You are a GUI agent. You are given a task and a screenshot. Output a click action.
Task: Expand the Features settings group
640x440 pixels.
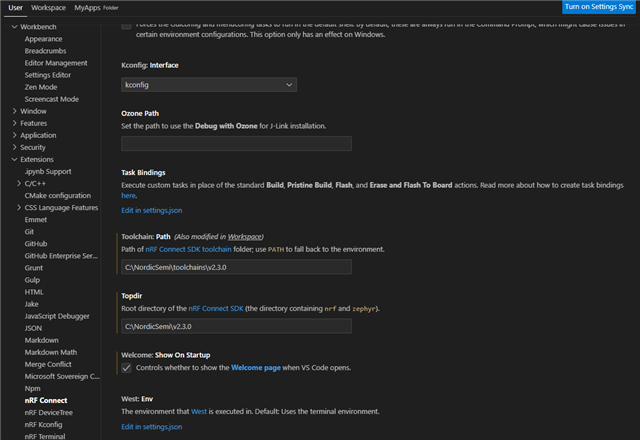click(15, 123)
